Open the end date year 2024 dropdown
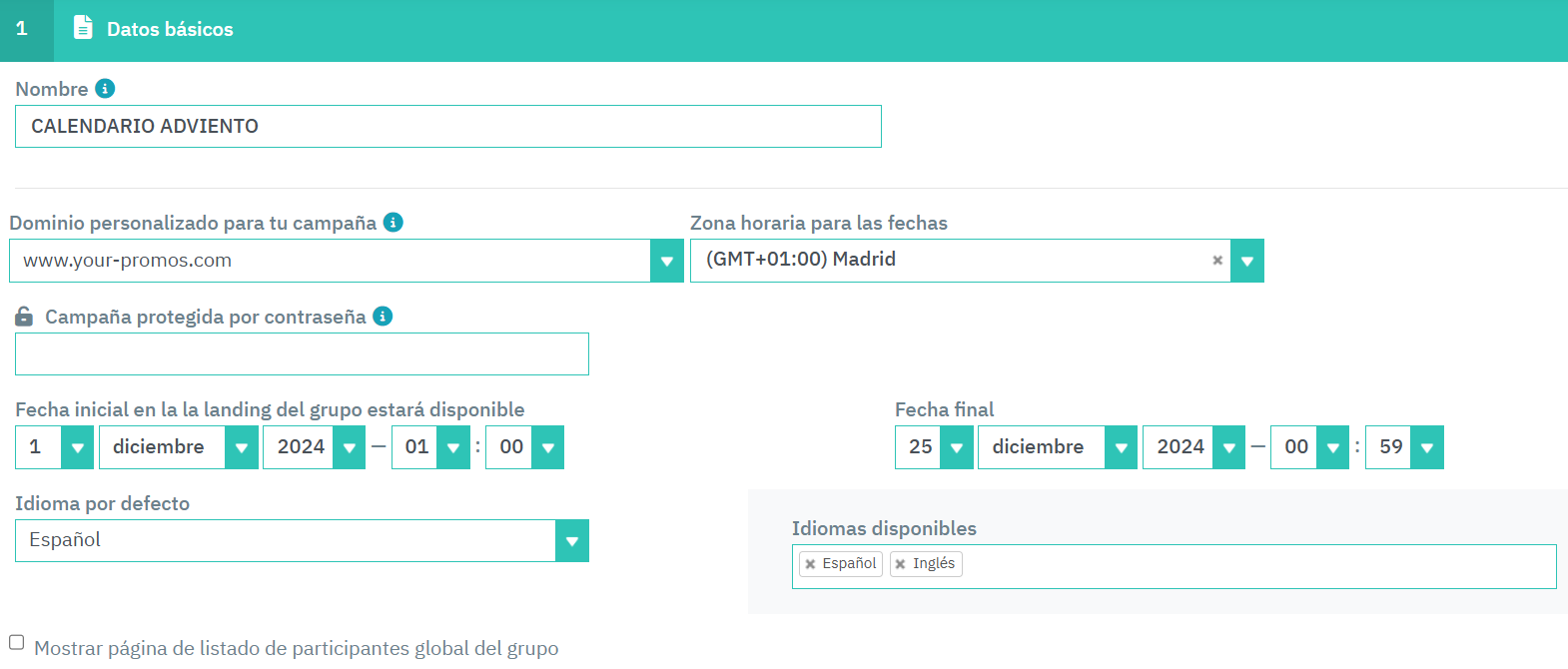1568x669 pixels. [x=1227, y=447]
